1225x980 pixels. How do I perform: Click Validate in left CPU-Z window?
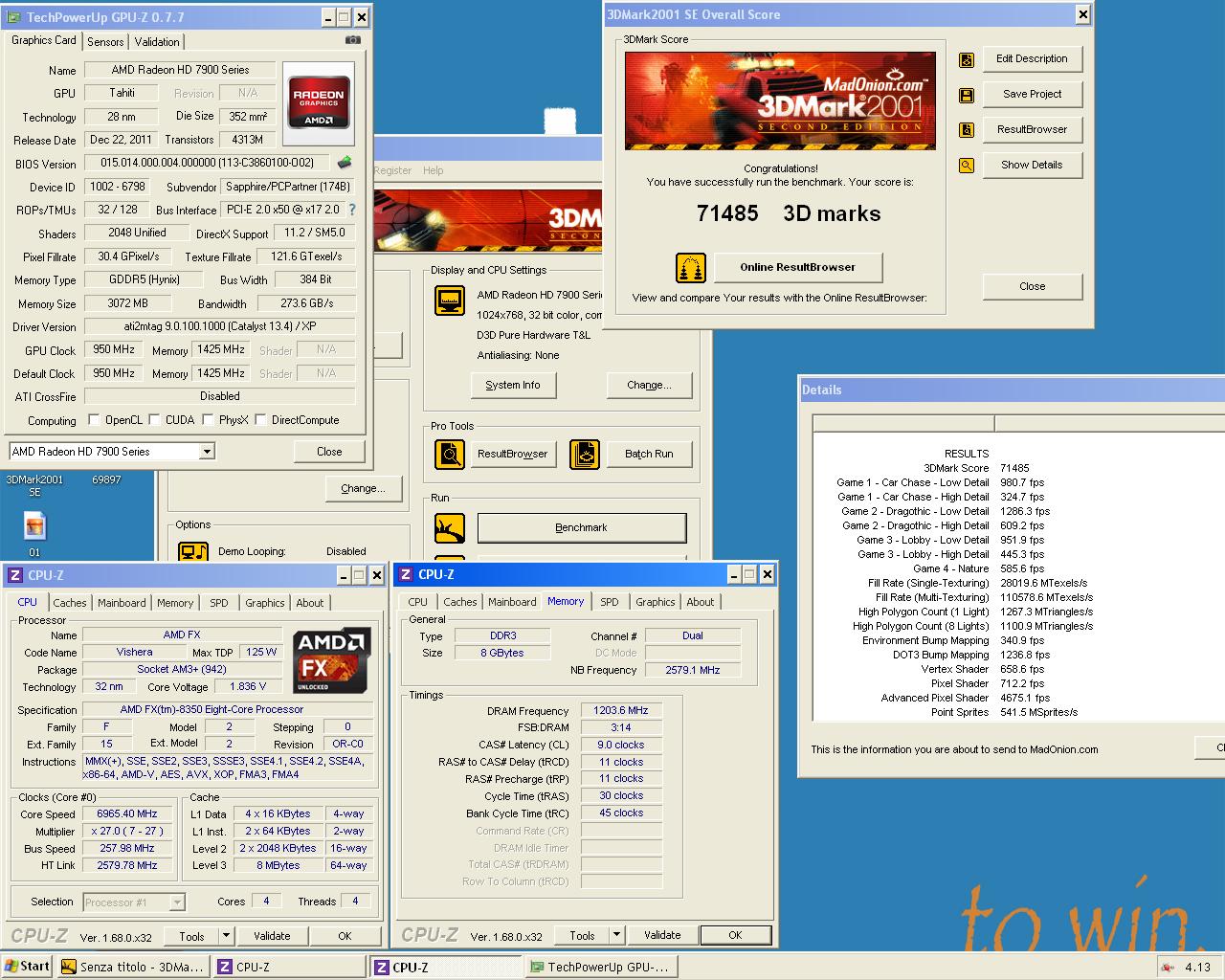[x=272, y=936]
